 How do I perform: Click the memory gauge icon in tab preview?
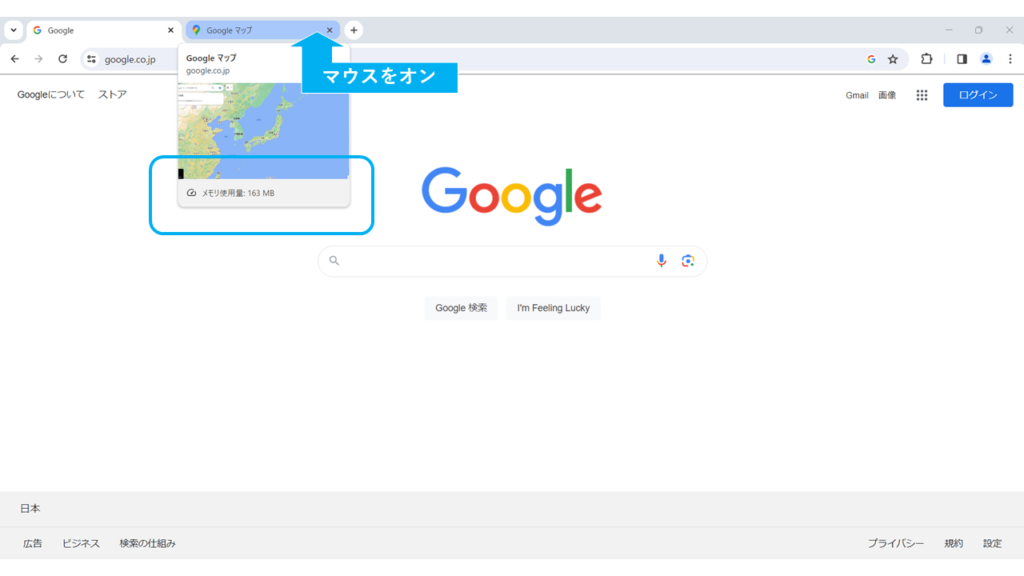click(x=191, y=193)
